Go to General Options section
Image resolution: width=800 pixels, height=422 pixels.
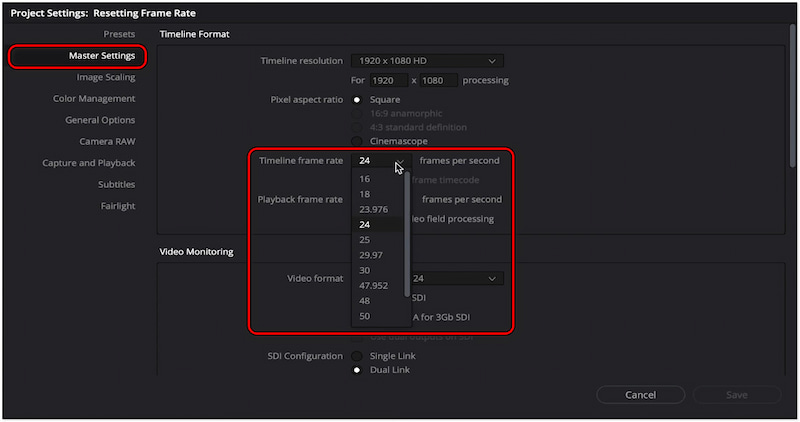pyautogui.click(x=100, y=120)
